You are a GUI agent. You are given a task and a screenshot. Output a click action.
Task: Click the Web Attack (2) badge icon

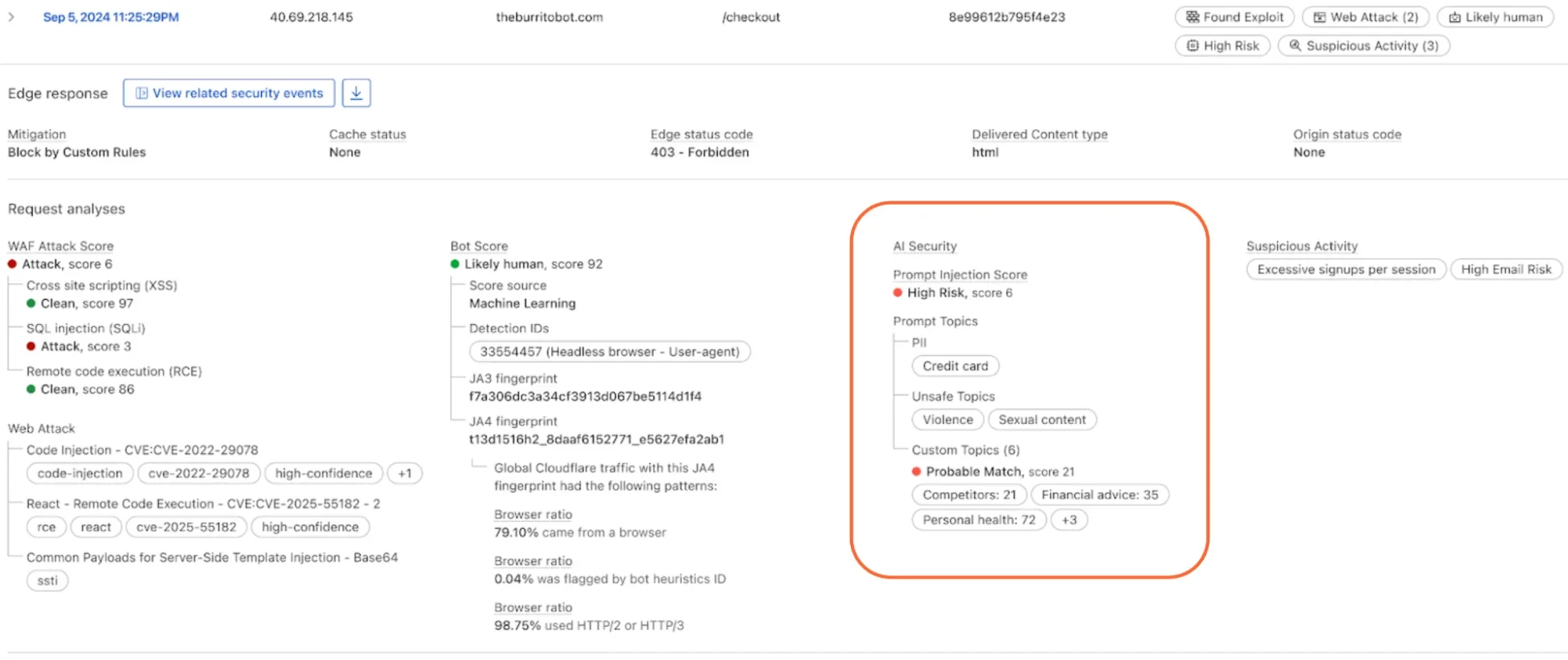[1318, 16]
